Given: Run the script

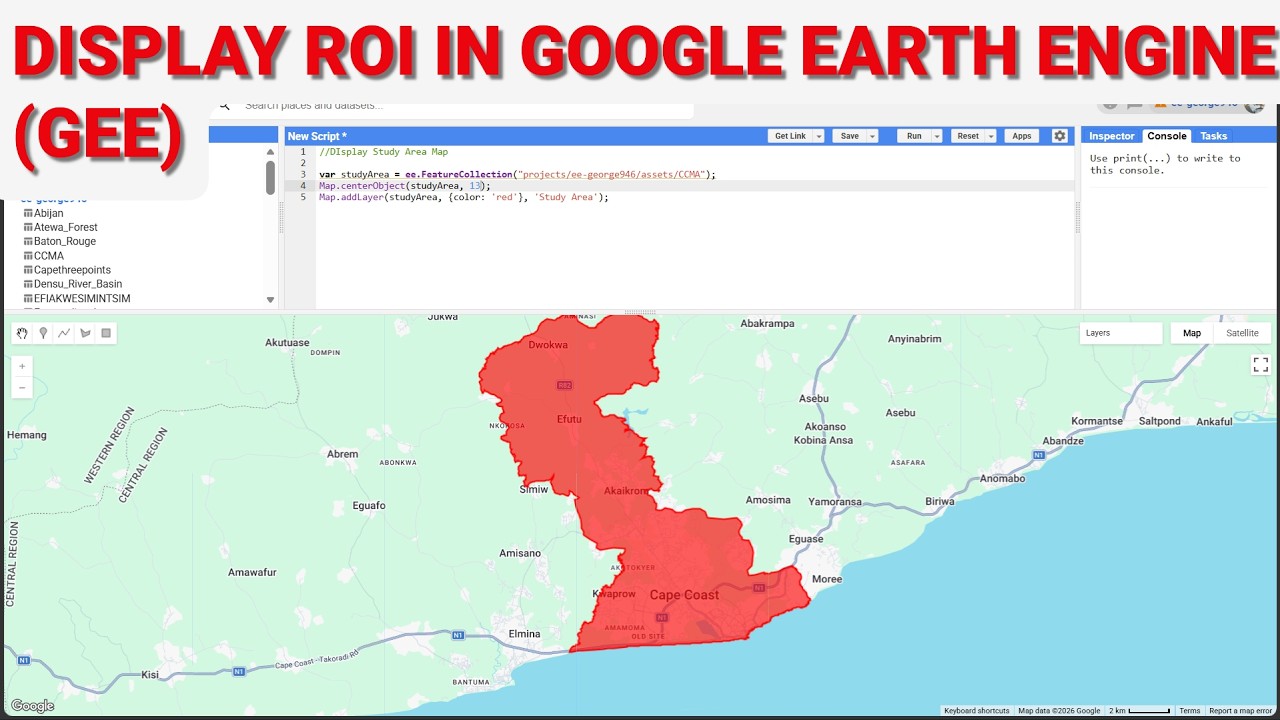Looking at the screenshot, I should (914, 136).
